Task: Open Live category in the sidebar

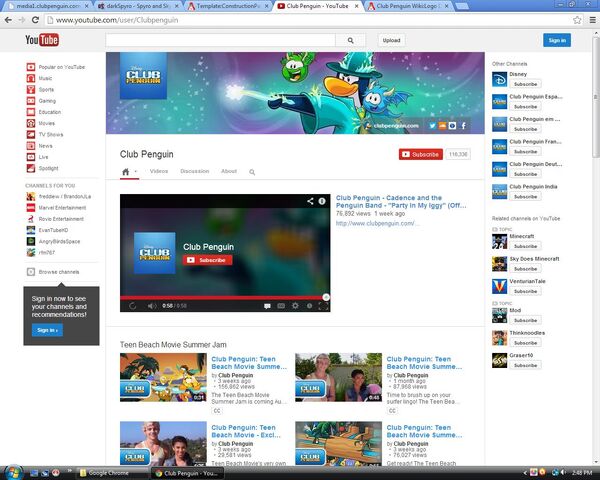Action: [x=38, y=157]
